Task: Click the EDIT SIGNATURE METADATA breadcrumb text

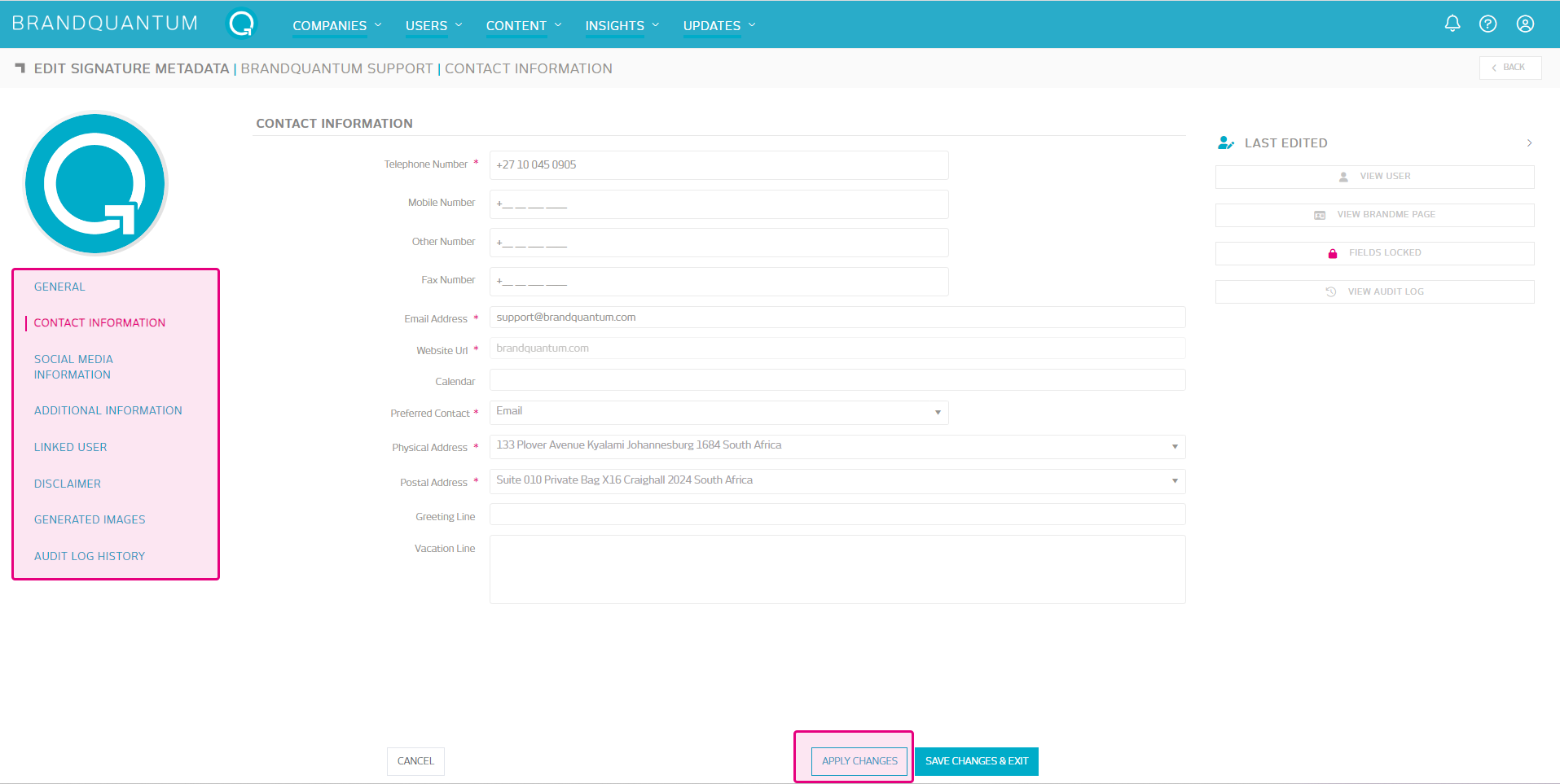Action: [131, 69]
